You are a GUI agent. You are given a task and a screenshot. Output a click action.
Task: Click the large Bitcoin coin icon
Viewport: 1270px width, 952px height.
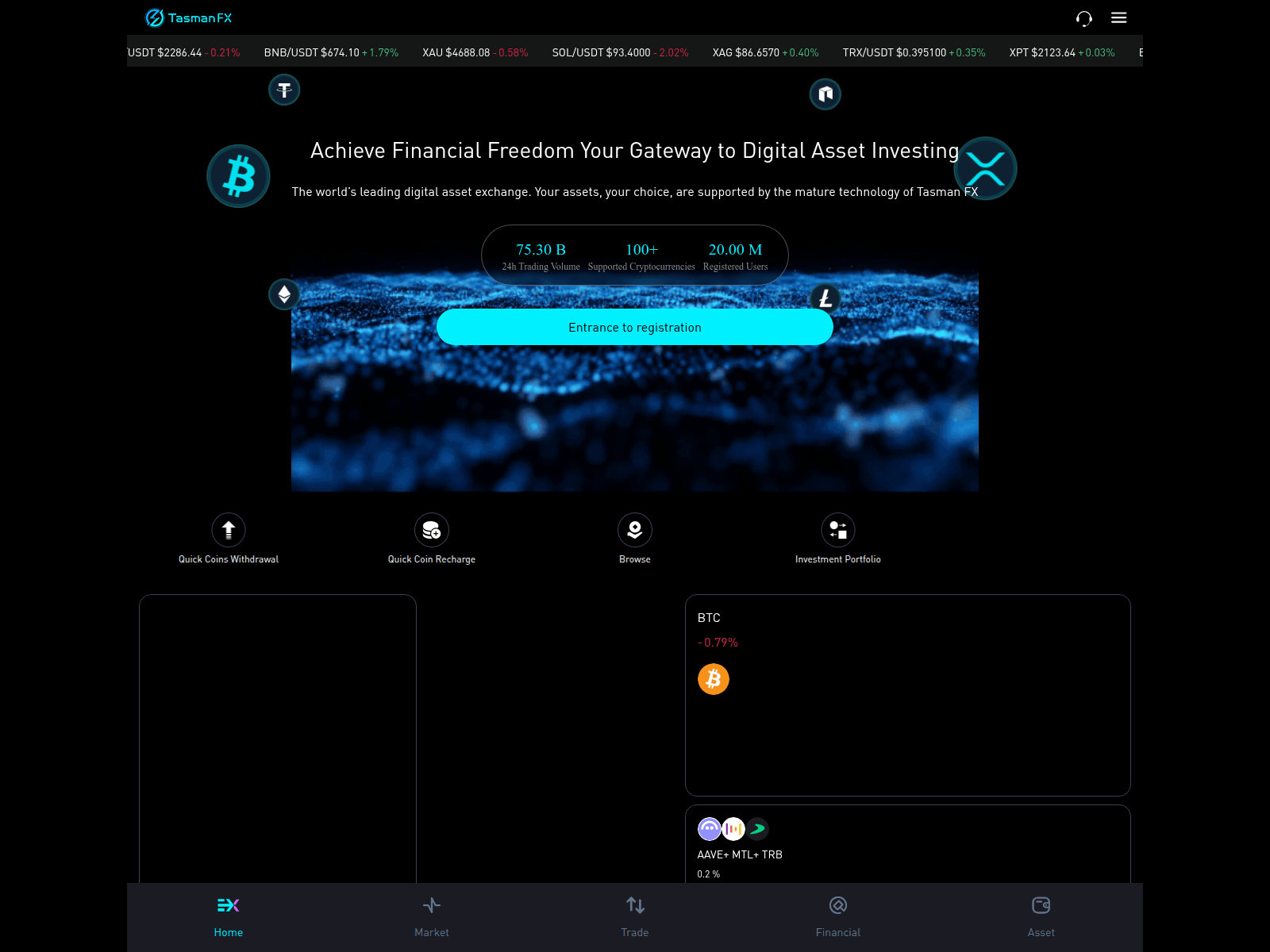(238, 176)
